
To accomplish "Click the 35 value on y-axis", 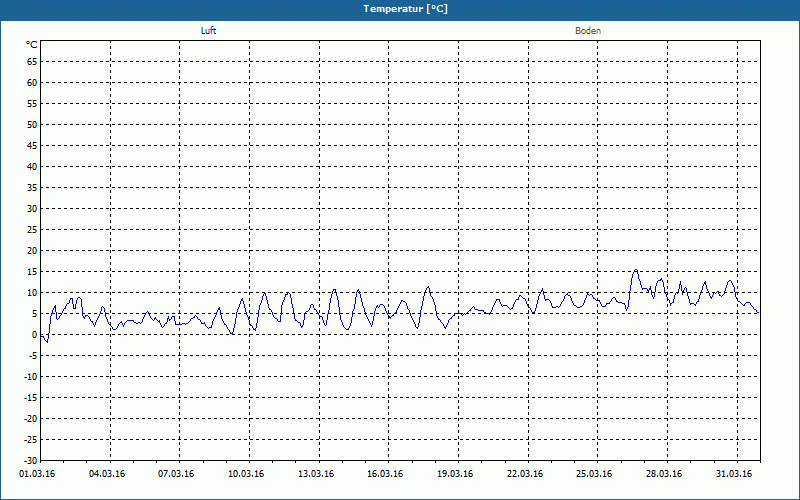I will (x=32, y=188).
